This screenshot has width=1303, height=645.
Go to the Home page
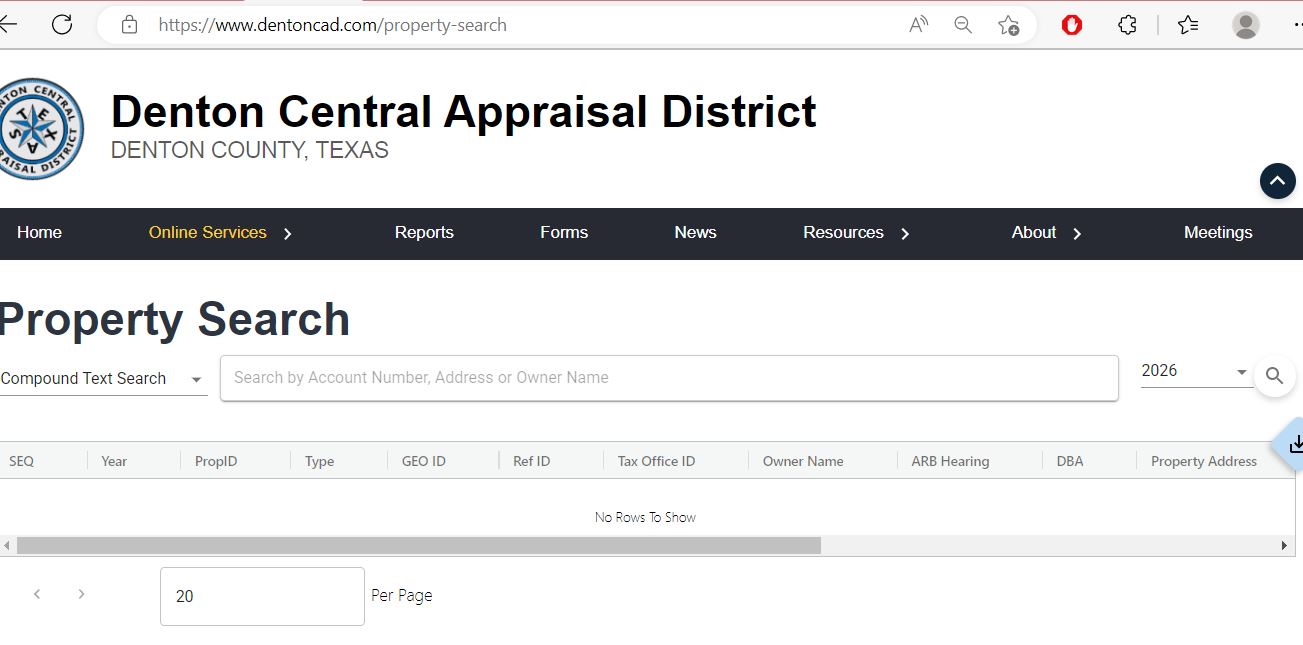tap(39, 233)
